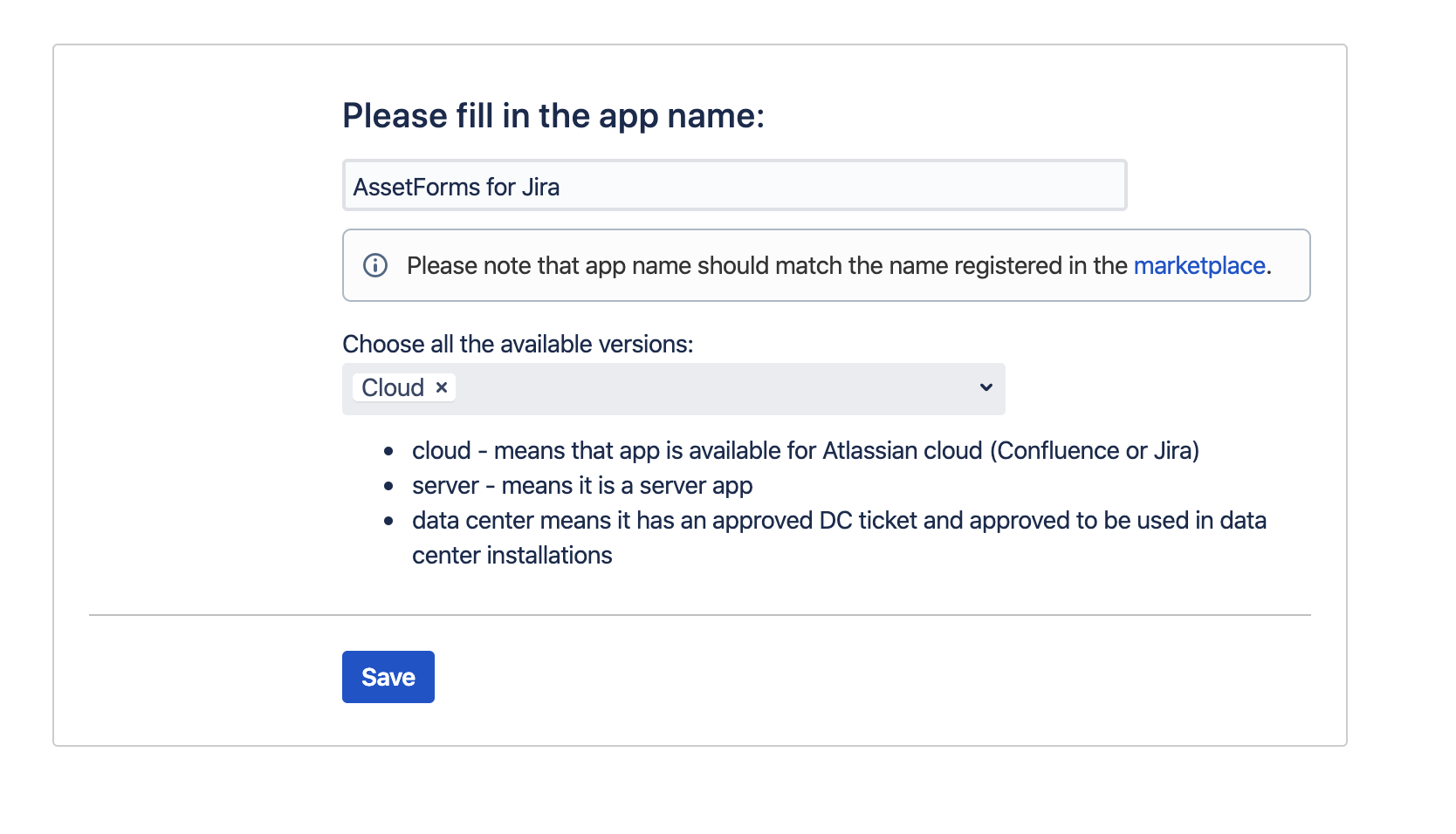Open the marketplace link
This screenshot has width=1456, height=834.
(x=1199, y=265)
